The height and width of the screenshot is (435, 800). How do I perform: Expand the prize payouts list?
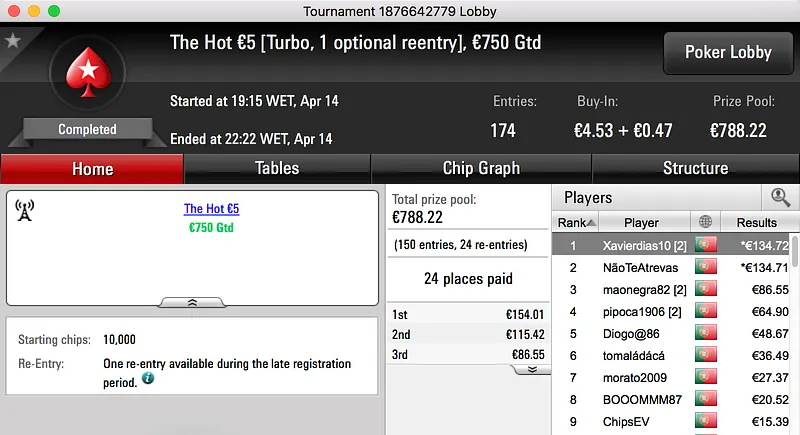[532, 369]
